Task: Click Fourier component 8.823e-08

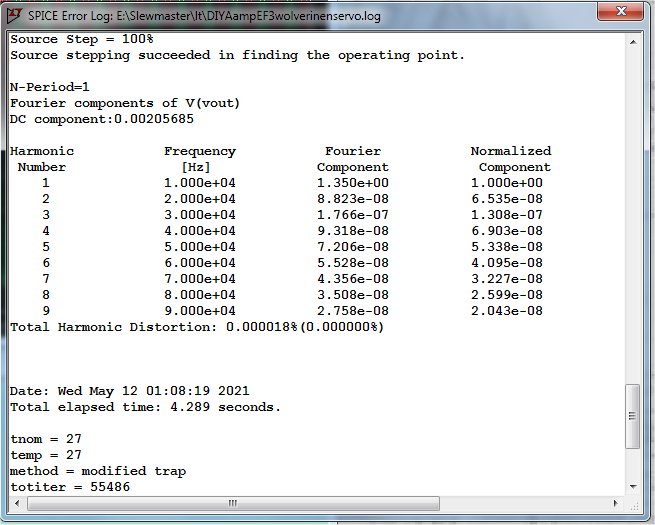Action: click(x=353, y=199)
